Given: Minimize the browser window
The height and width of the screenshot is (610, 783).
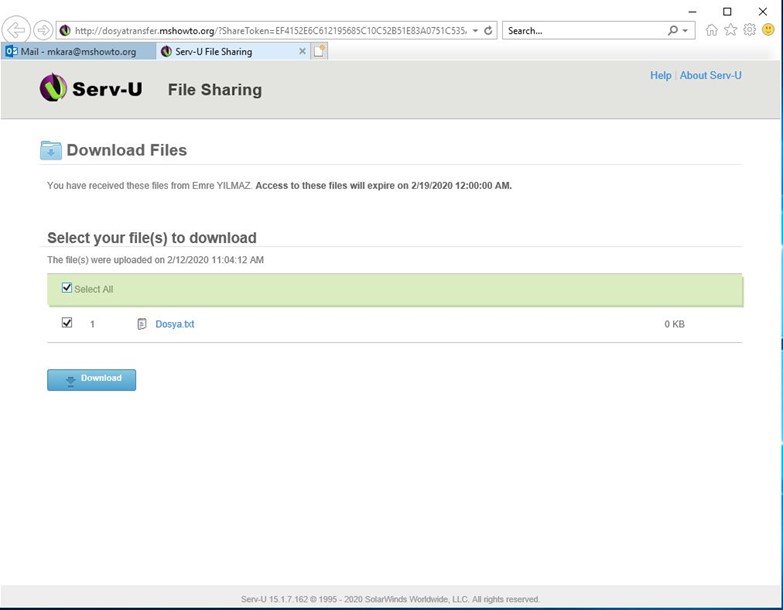Looking at the screenshot, I should coord(692,11).
